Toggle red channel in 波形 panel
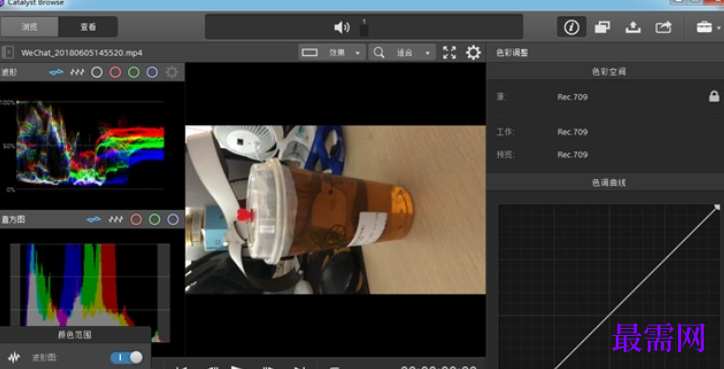The image size is (724, 369). point(115,72)
